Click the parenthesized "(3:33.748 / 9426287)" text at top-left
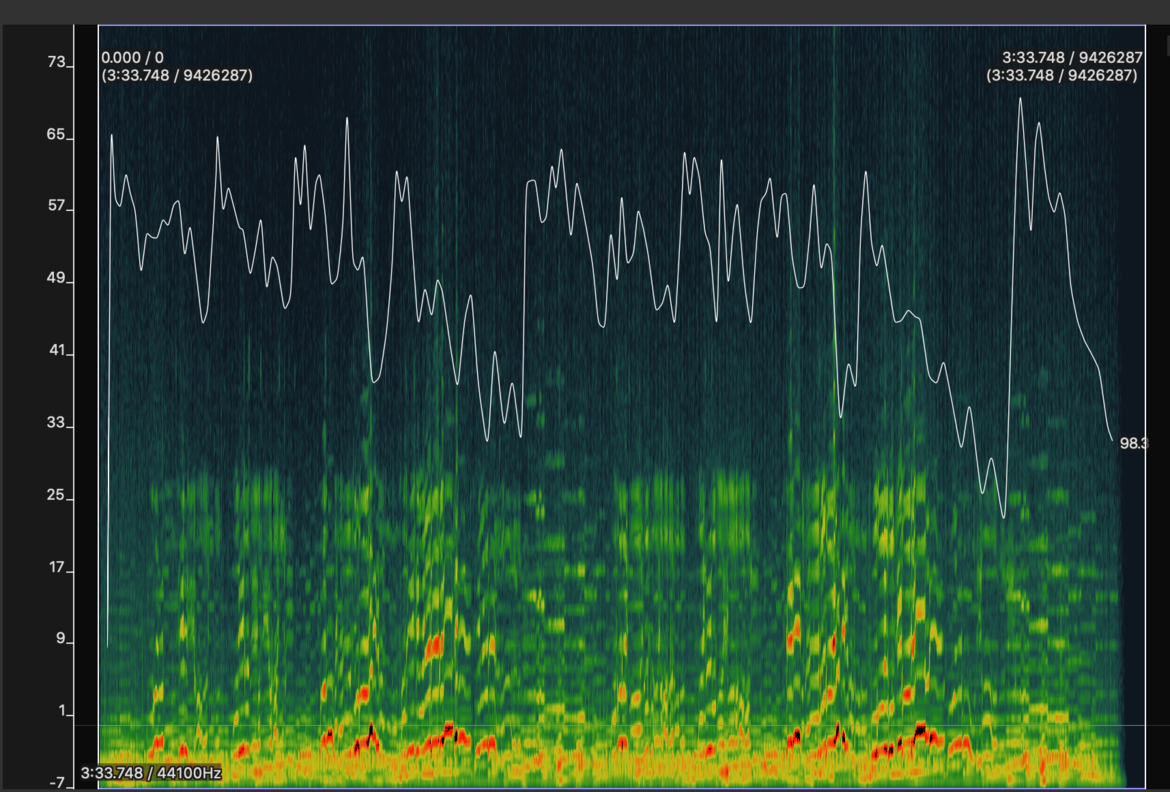The height and width of the screenshot is (792, 1170). point(176,75)
